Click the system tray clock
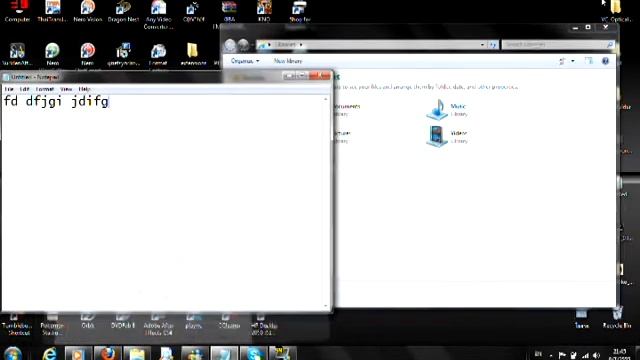640x360 pixels. tap(619, 354)
